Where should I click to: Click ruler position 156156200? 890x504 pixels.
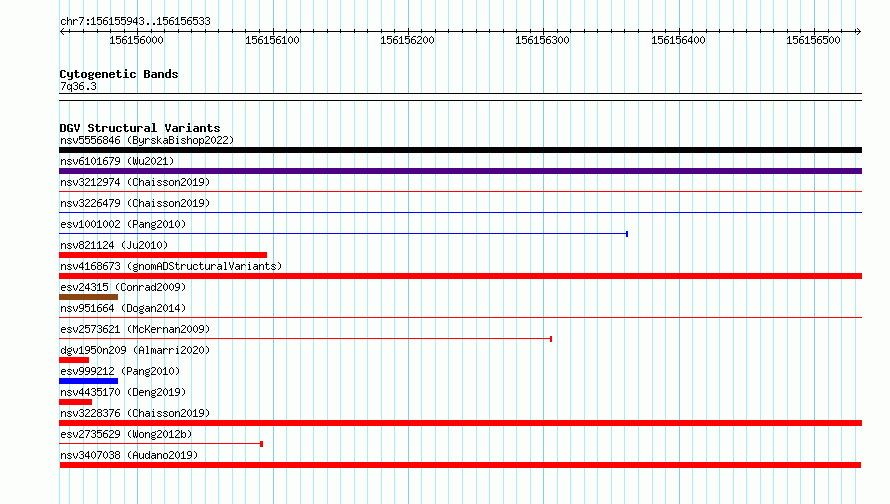click(x=408, y=40)
